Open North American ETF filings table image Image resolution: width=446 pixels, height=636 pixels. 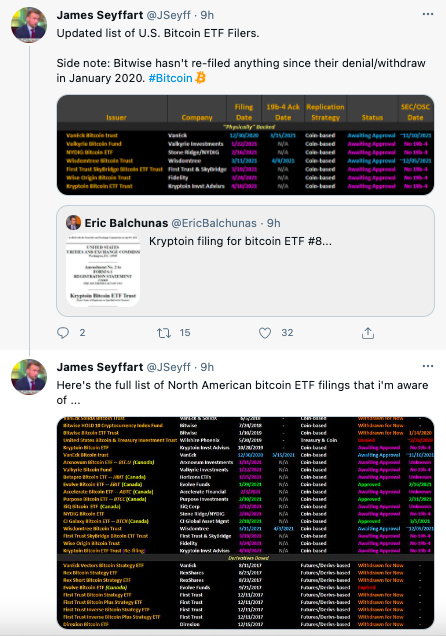[x=245, y=522]
